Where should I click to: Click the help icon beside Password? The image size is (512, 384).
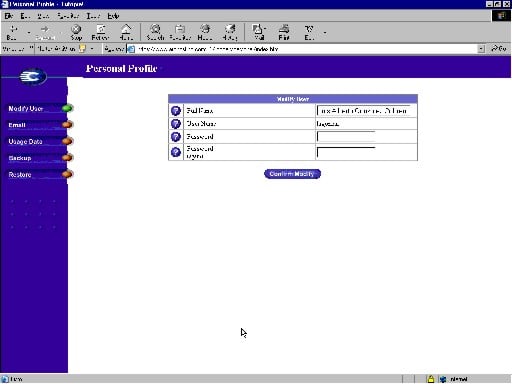point(176,137)
